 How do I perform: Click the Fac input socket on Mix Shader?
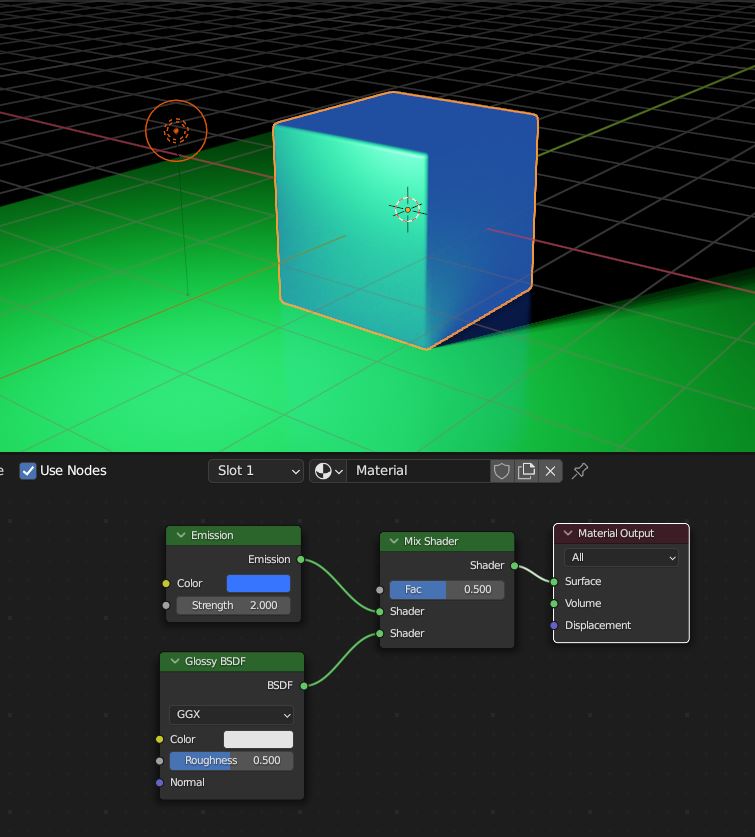(x=380, y=590)
